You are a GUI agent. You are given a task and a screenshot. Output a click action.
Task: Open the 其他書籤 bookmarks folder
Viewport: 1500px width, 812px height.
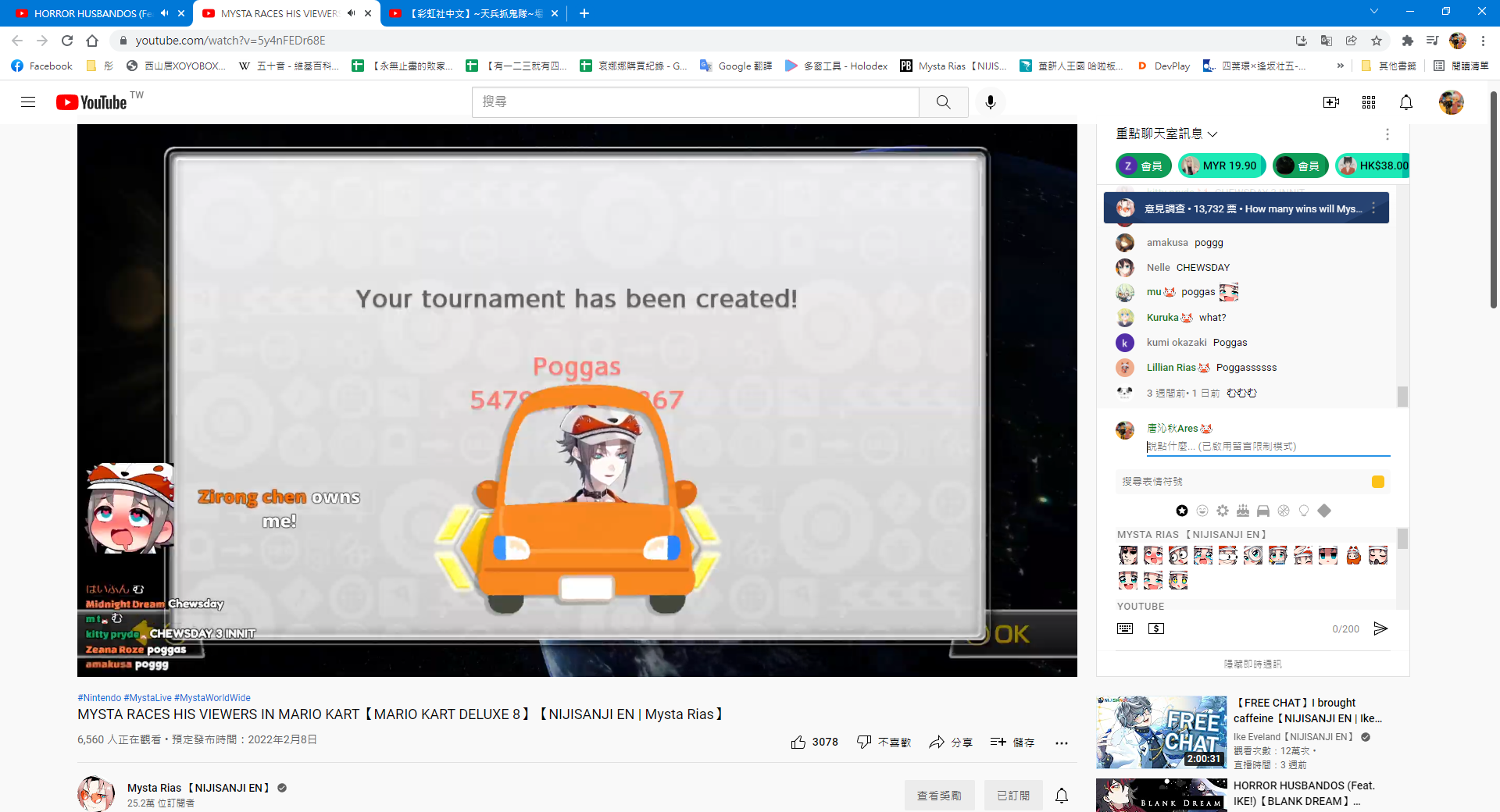tap(1388, 66)
